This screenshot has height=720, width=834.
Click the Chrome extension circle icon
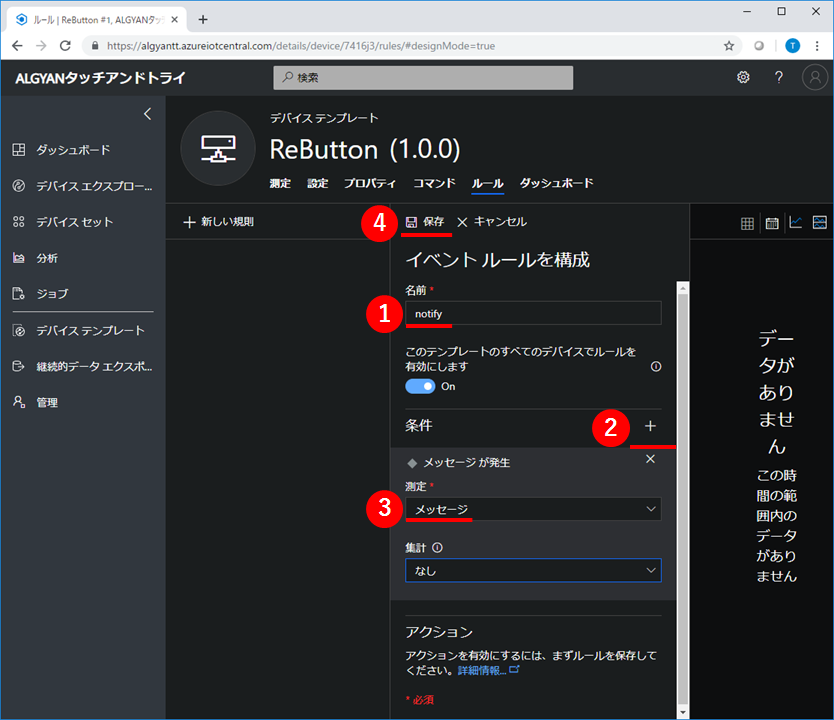click(759, 46)
